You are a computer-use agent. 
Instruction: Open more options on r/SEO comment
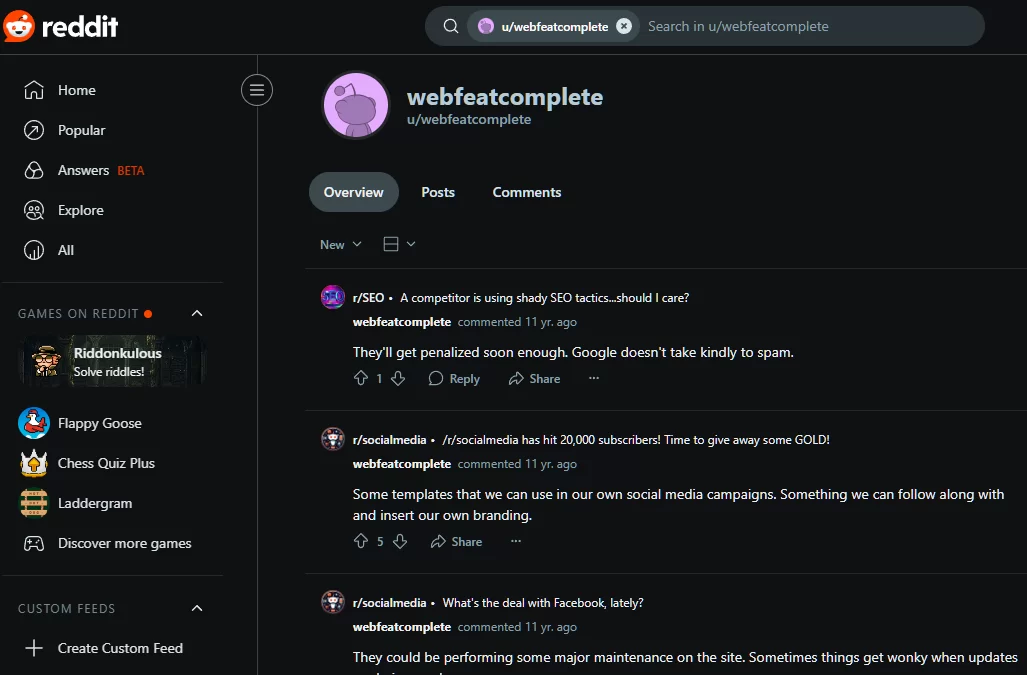(x=594, y=379)
